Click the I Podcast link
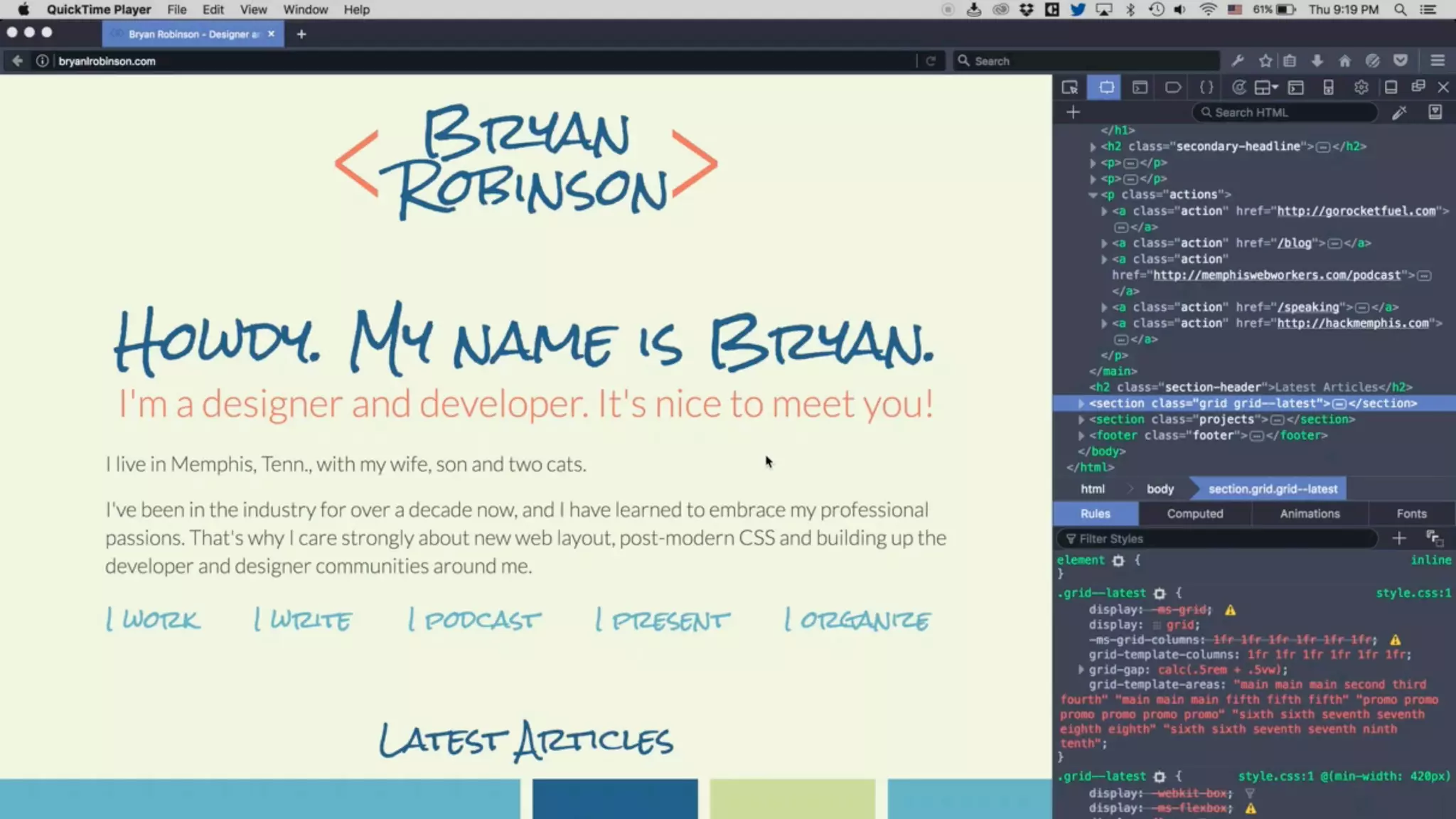The width and height of the screenshot is (1456, 819). [x=474, y=621]
